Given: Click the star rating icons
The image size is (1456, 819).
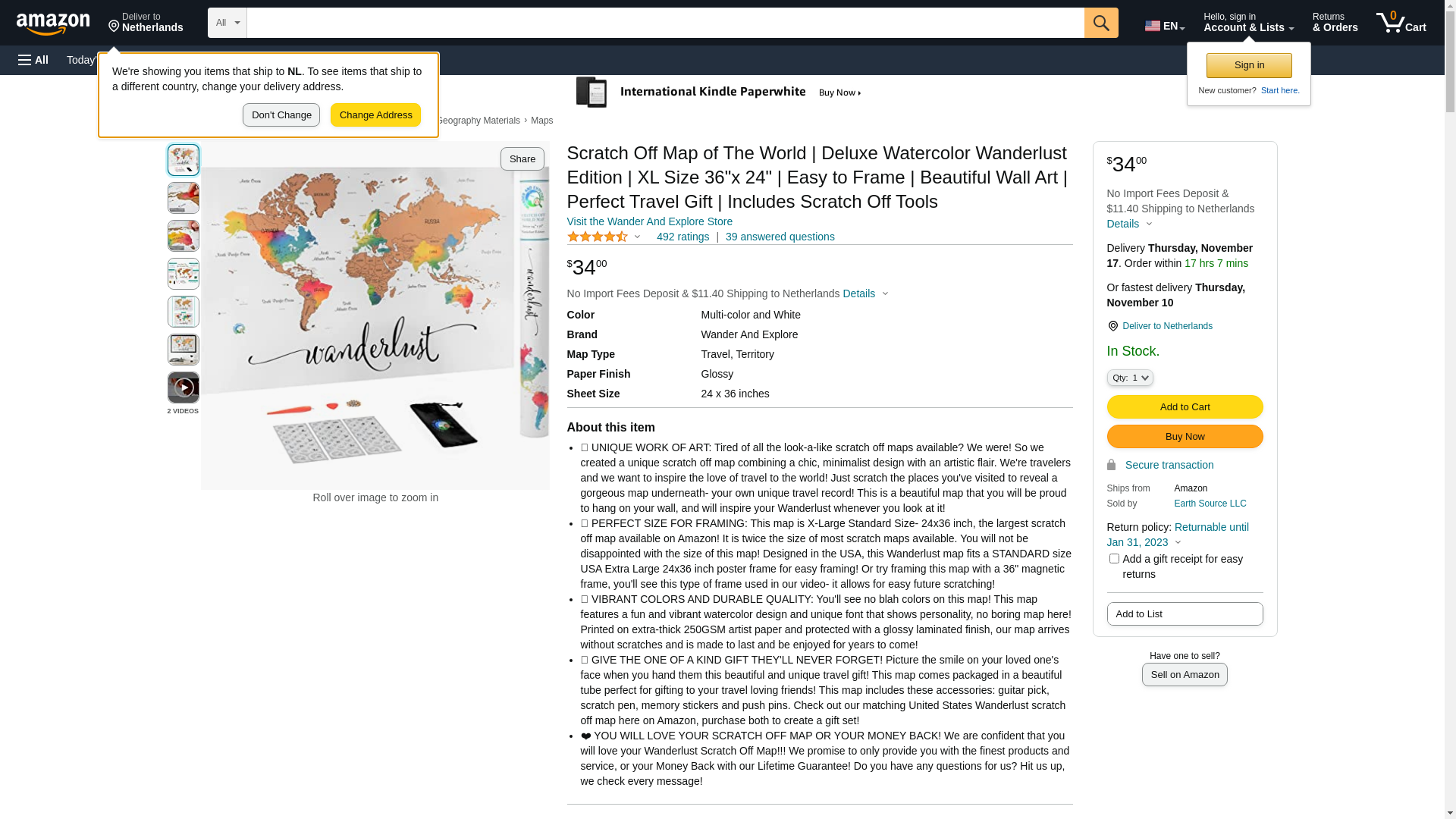Looking at the screenshot, I should point(598,237).
